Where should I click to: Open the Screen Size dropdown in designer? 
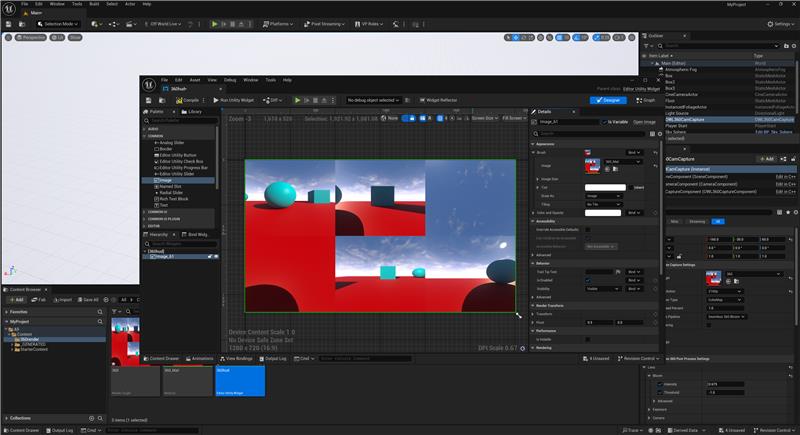484,118
